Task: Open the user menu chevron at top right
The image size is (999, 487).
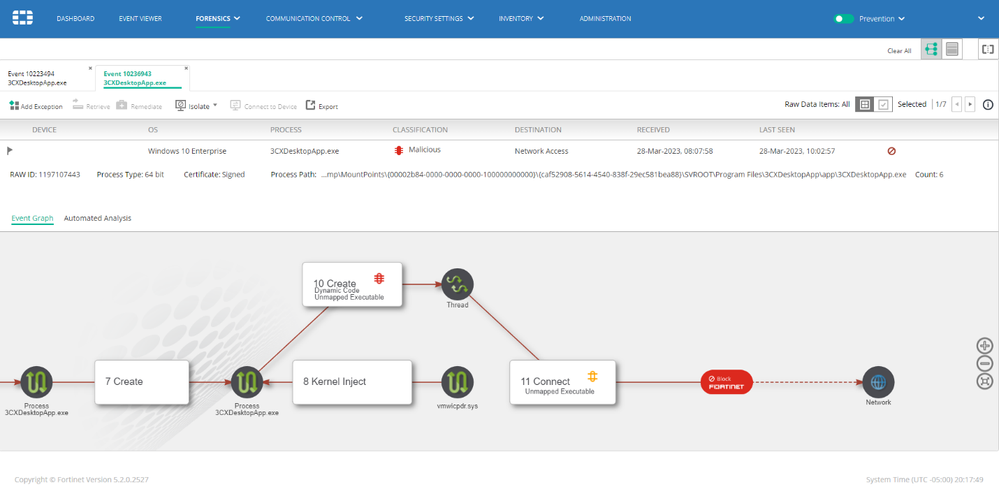Action: pyautogui.click(x=981, y=18)
